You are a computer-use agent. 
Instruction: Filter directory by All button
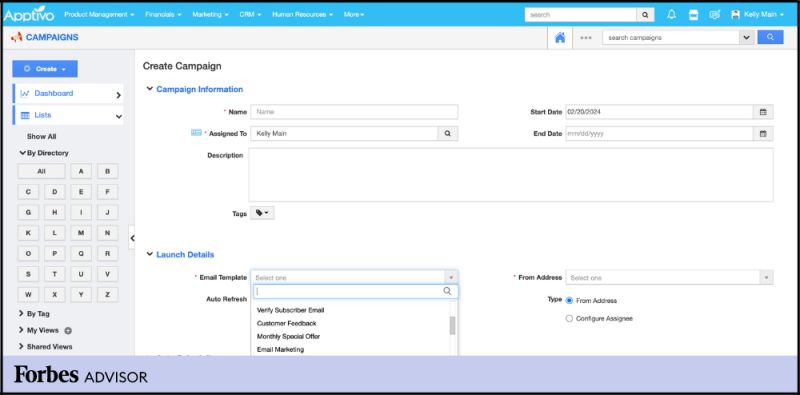41,171
